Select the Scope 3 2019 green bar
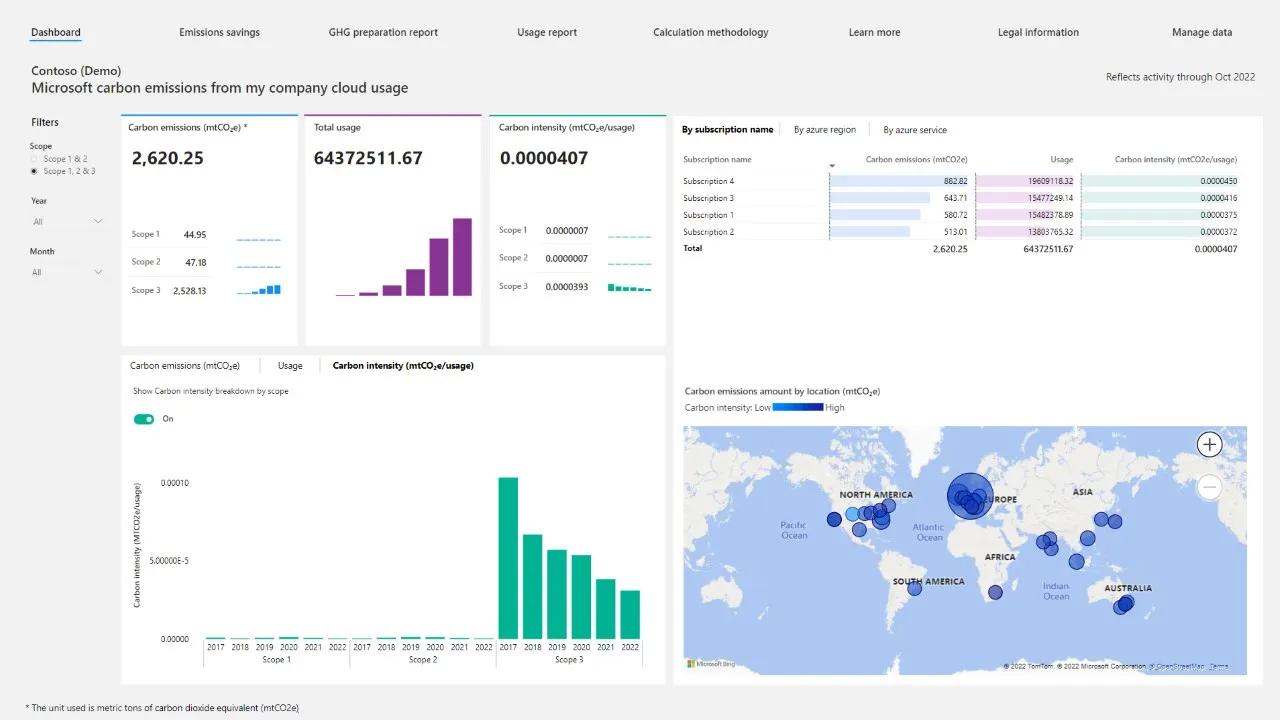1280x720 pixels. point(557,594)
